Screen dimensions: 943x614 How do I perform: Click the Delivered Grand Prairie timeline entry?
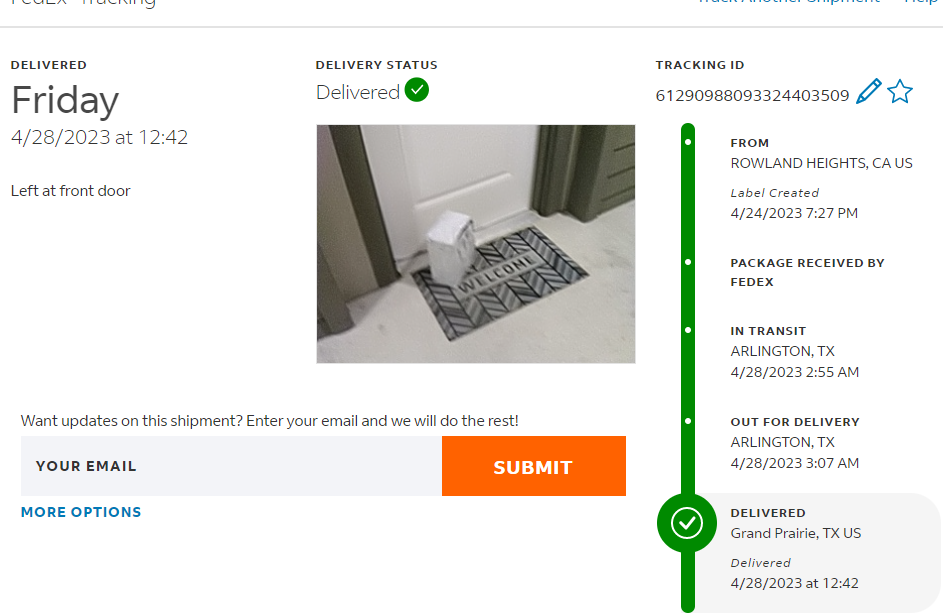click(x=795, y=533)
